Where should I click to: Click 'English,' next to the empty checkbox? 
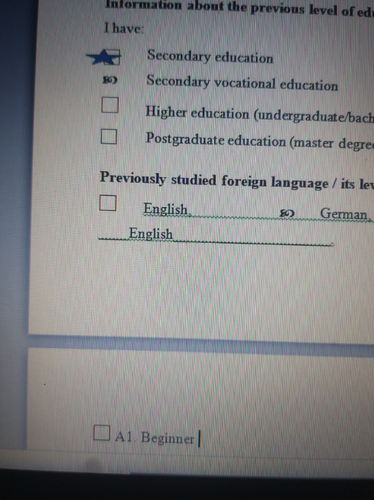[167, 209]
